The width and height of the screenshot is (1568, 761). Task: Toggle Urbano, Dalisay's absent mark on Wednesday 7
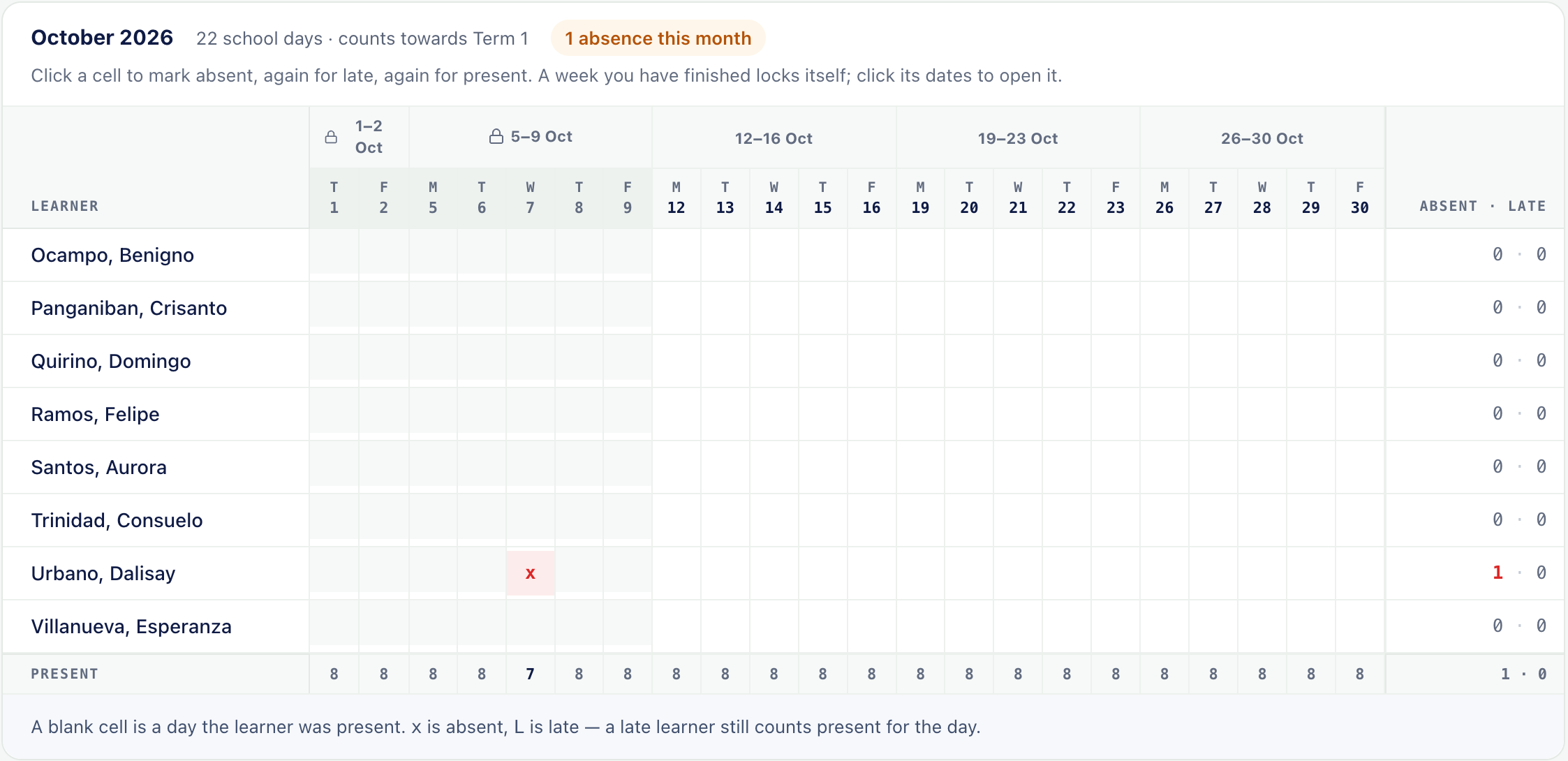(531, 573)
